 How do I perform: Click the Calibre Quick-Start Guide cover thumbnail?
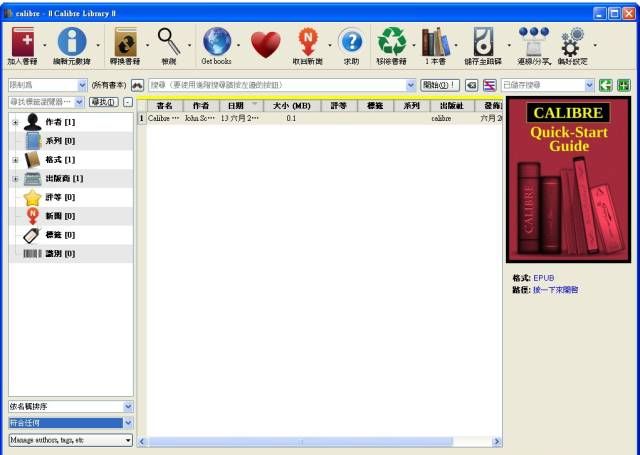tap(568, 179)
